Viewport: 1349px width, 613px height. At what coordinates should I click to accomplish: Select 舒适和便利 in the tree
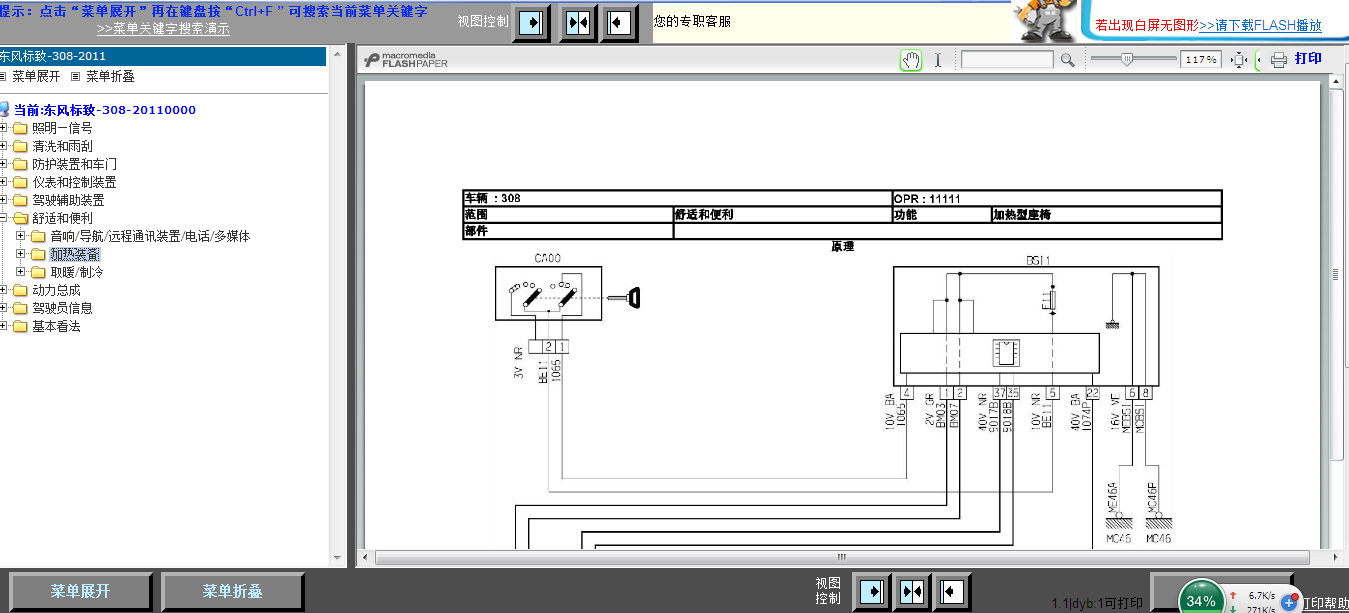[x=62, y=218]
